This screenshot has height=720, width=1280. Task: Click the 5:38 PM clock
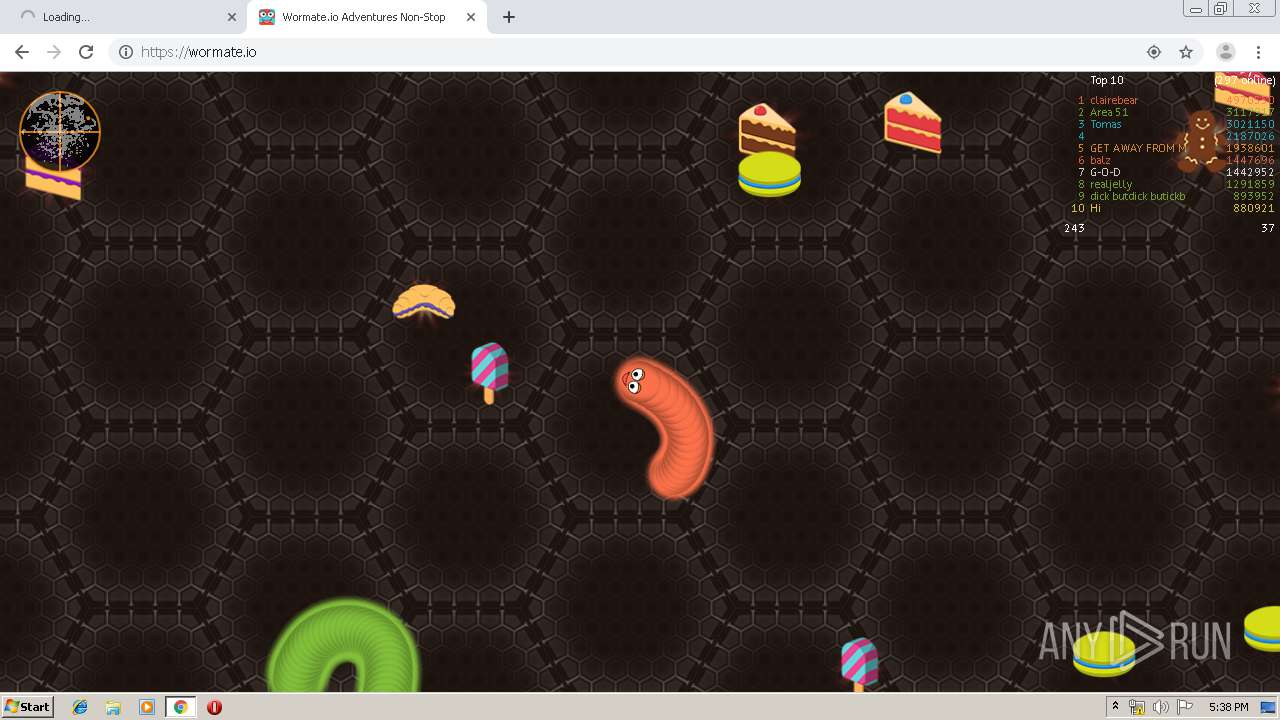point(1228,707)
